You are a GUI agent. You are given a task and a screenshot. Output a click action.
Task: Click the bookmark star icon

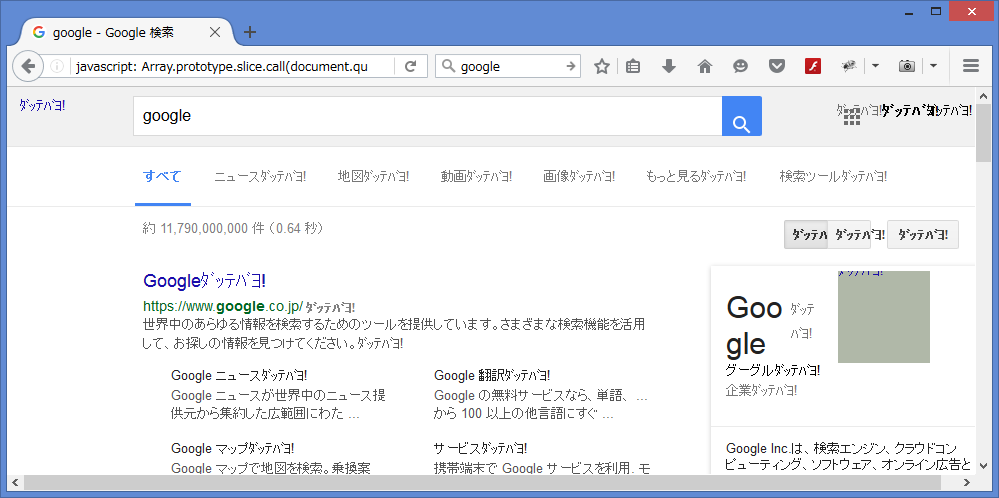click(602, 66)
